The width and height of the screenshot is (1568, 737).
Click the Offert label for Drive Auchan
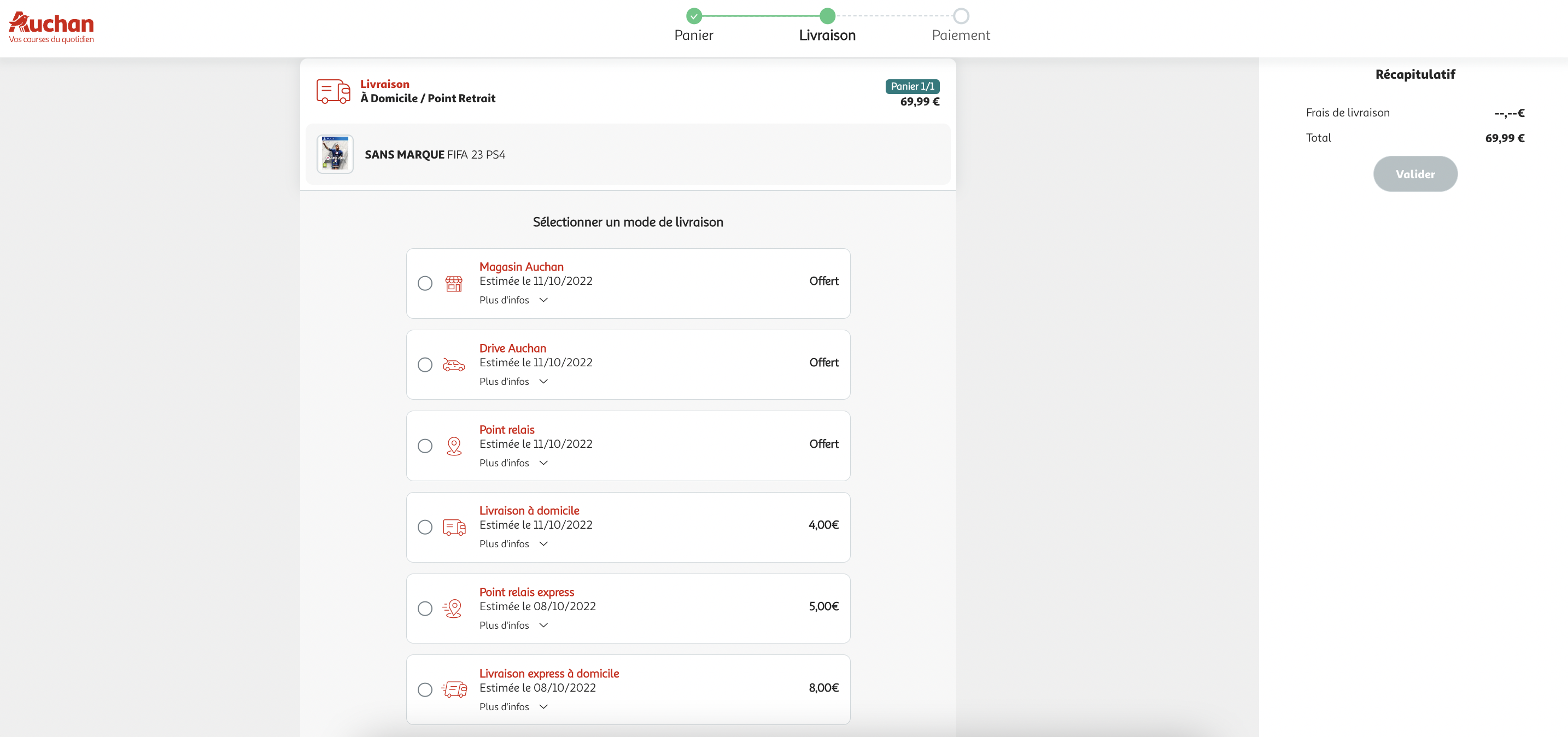click(x=823, y=362)
